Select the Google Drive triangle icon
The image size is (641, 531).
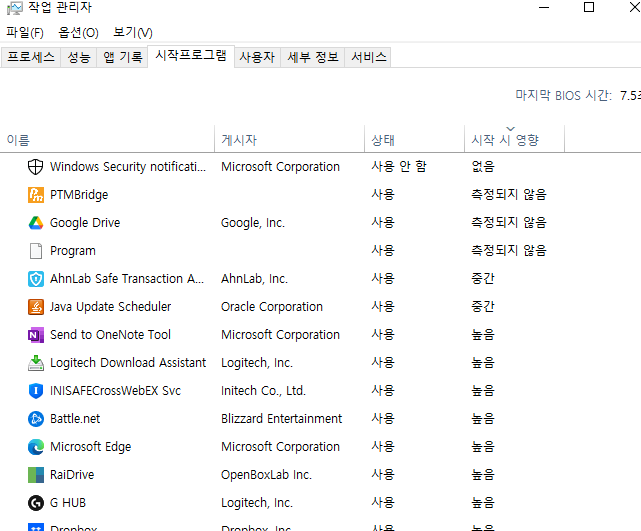36,223
